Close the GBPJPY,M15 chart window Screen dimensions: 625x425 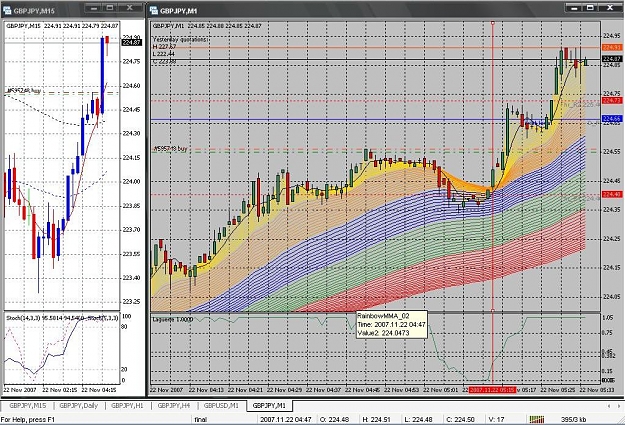pos(130,8)
